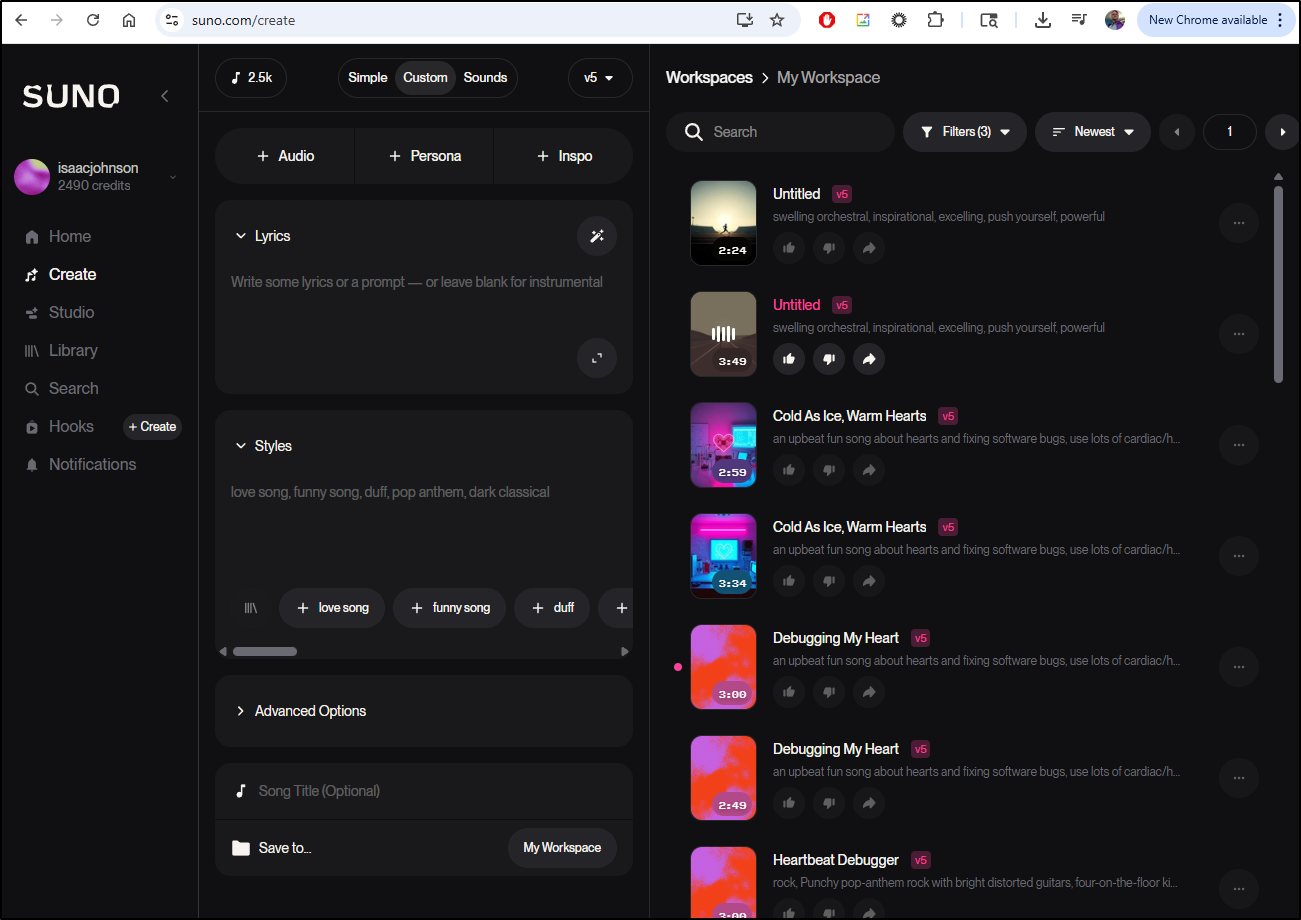Open more options for Debugging My Heart 3:00
Image resolution: width=1301 pixels, height=920 pixels.
1238,667
